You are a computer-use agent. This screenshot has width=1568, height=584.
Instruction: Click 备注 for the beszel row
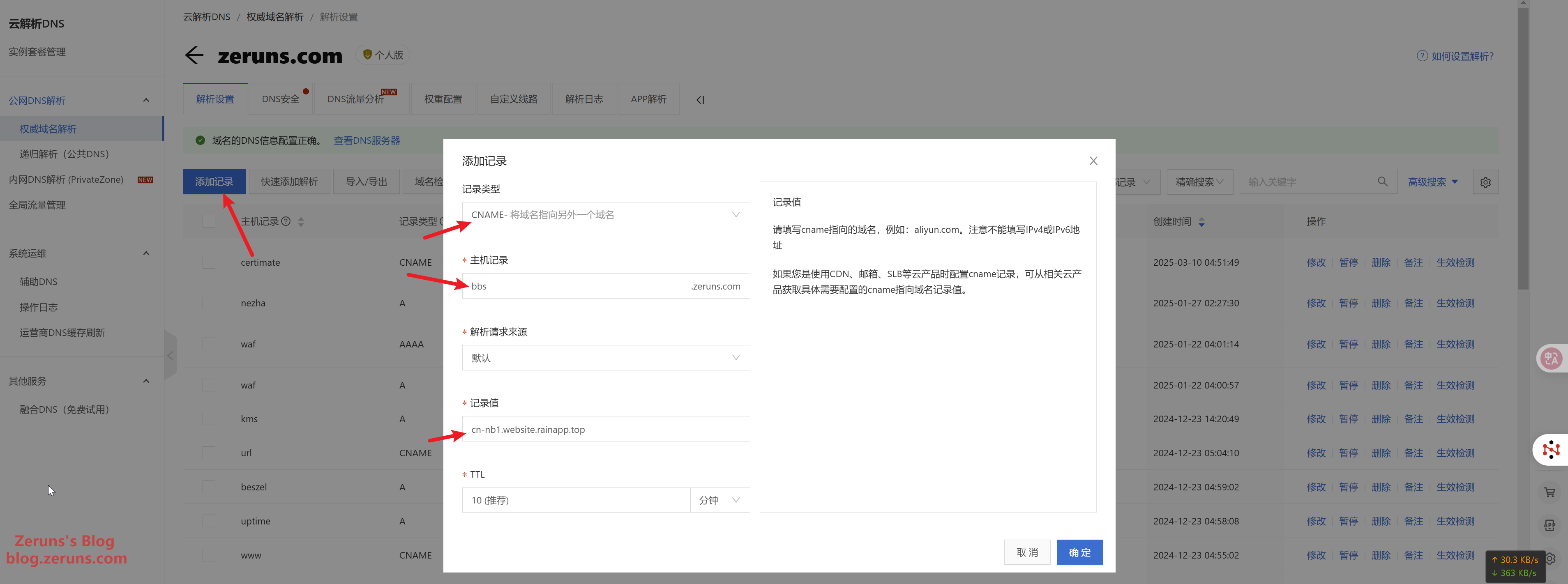(1413, 487)
